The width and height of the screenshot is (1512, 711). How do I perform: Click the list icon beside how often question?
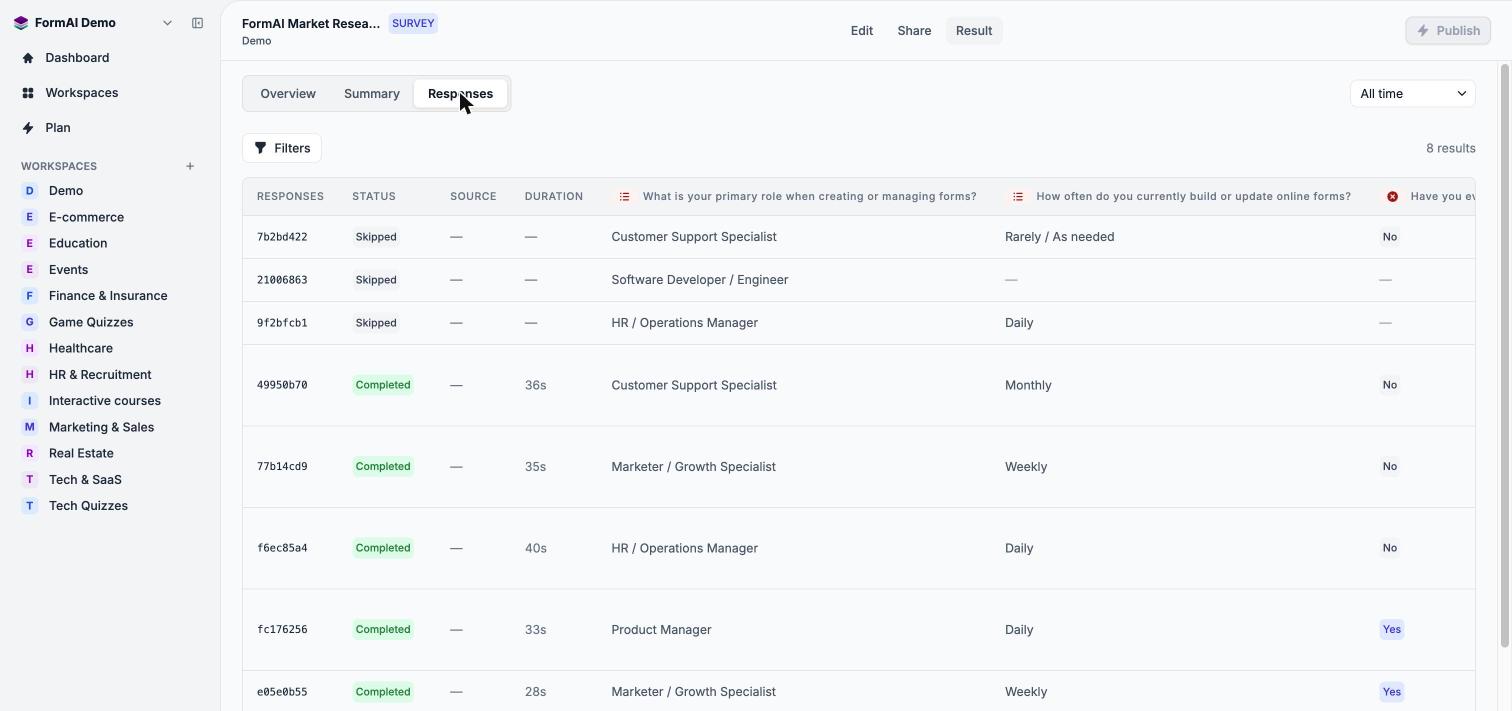pos(1018,197)
